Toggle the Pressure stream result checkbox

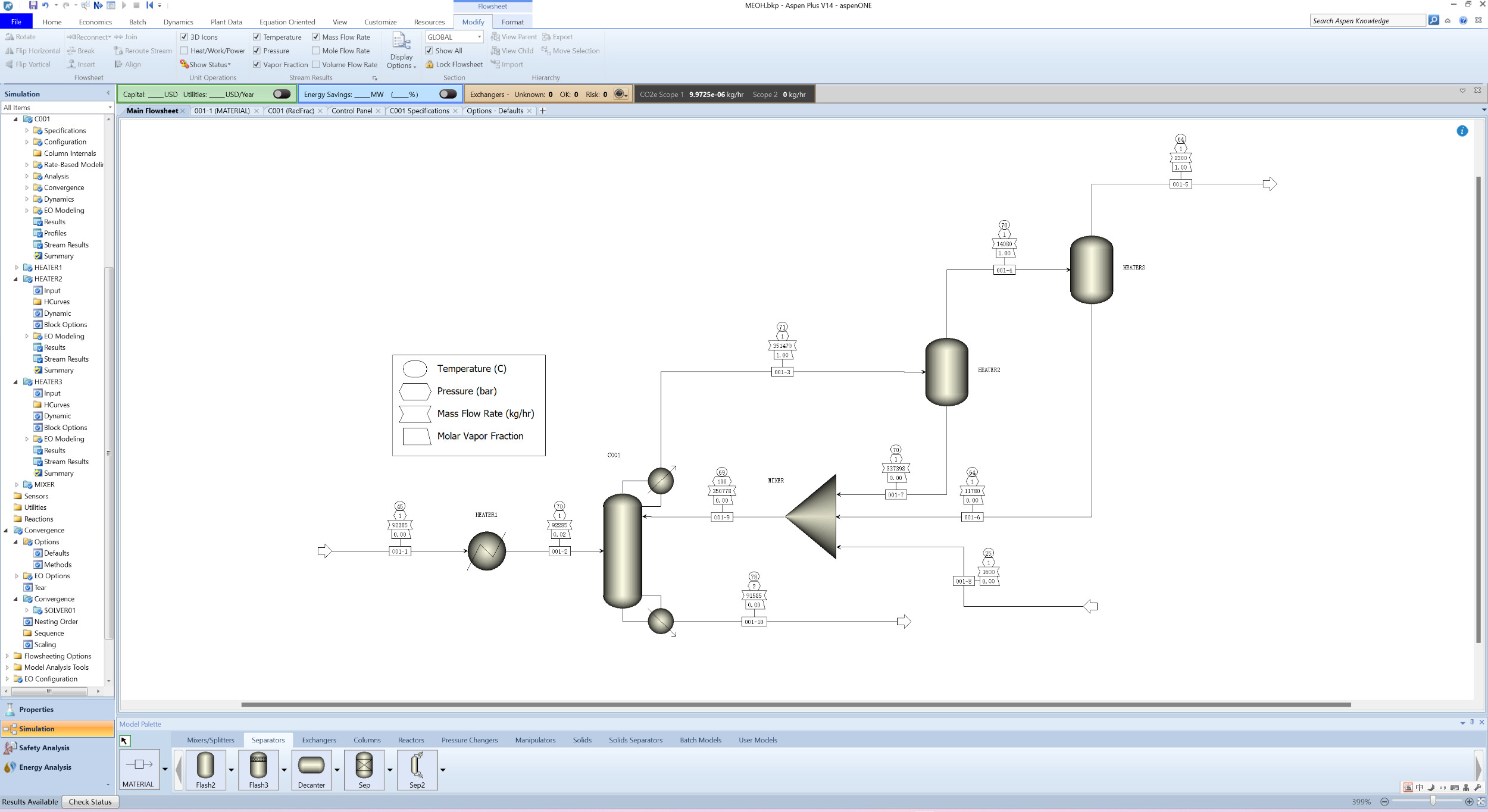tap(257, 51)
